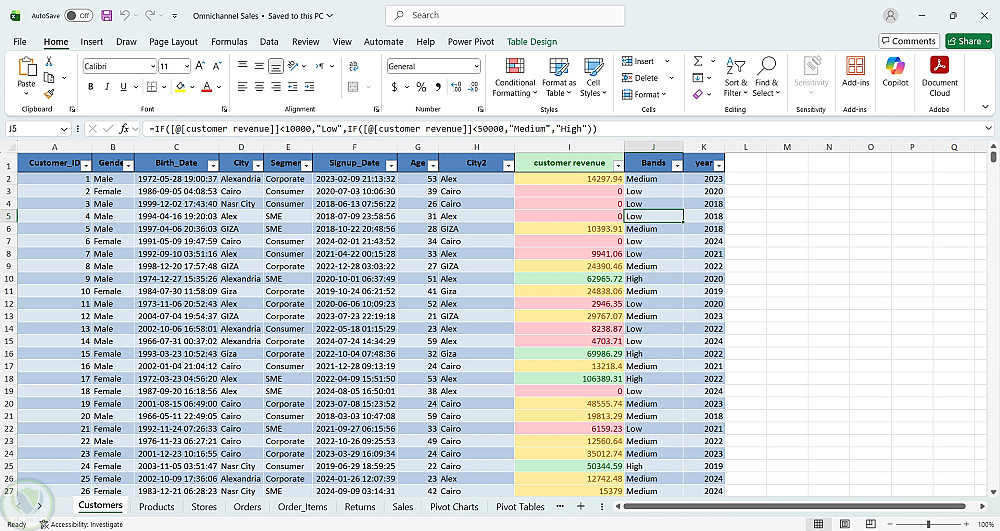Apply percent style to cell
This screenshot has width=1000, height=531.
(422, 87)
